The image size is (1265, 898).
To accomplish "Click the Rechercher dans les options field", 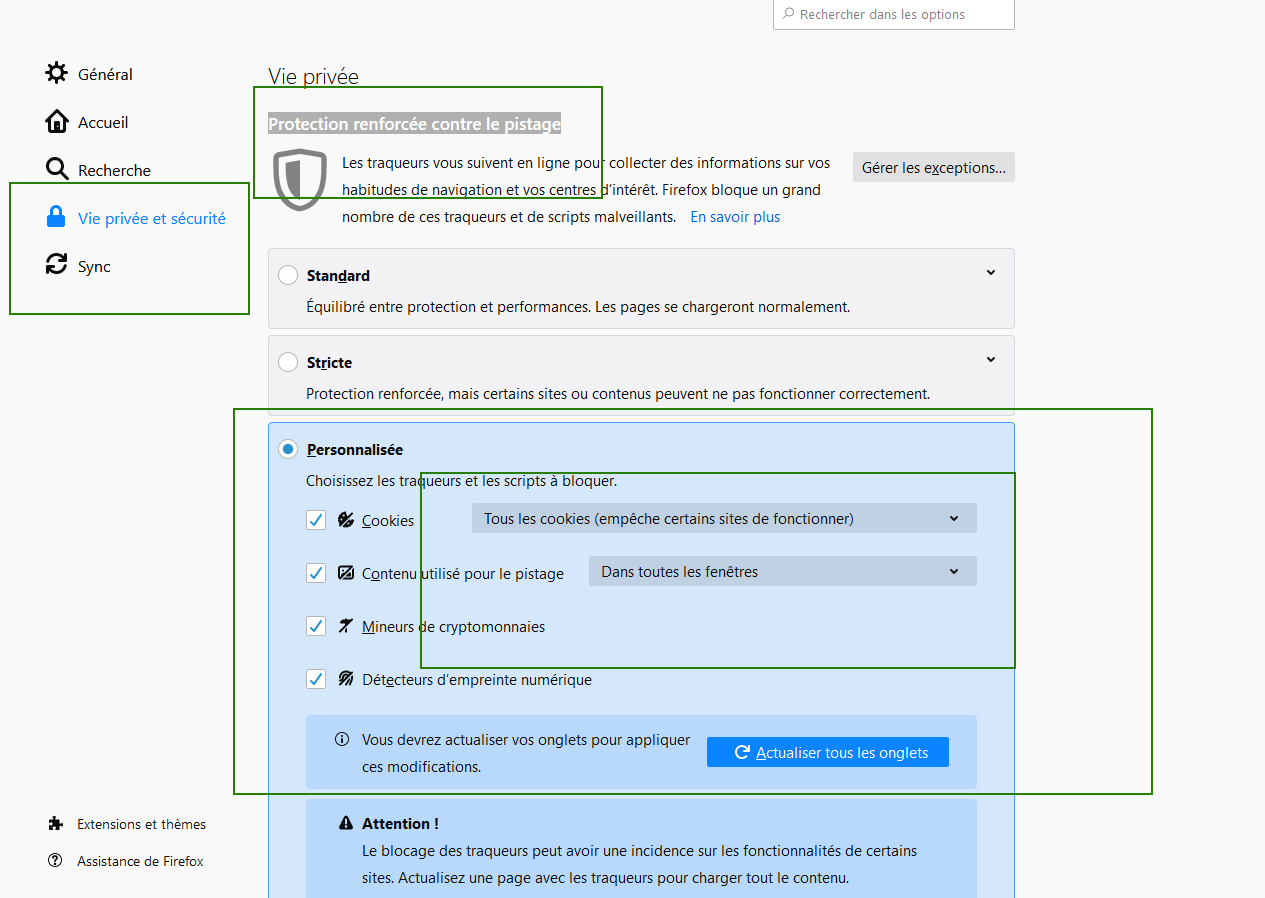I will (x=895, y=15).
